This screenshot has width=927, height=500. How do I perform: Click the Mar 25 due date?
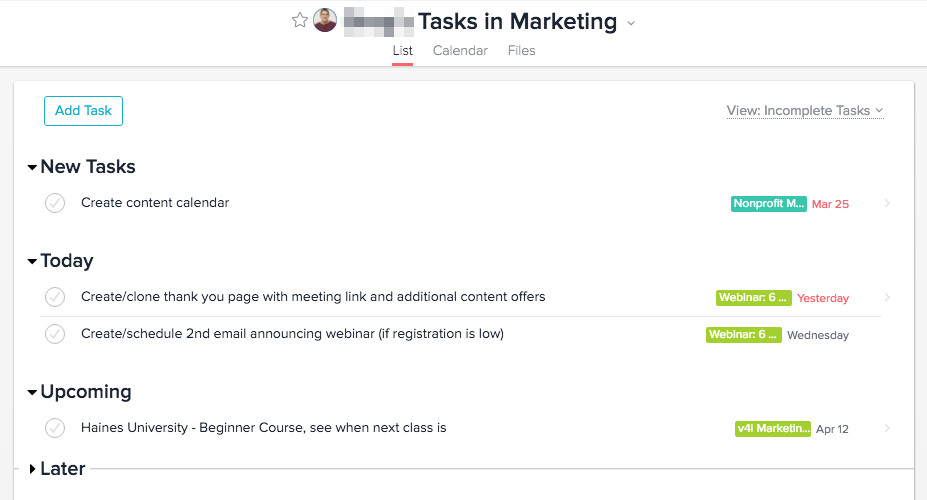tap(830, 204)
